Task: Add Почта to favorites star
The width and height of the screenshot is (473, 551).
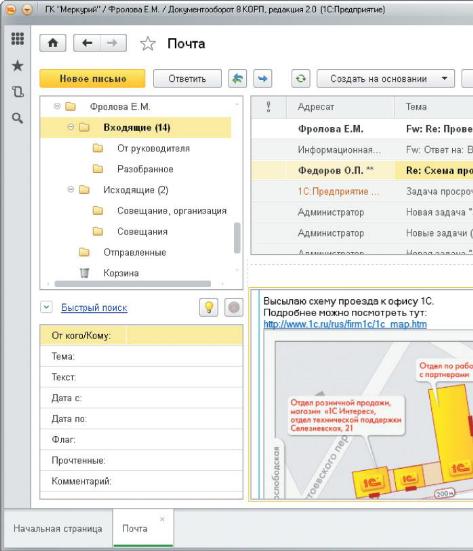Action: [x=148, y=44]
